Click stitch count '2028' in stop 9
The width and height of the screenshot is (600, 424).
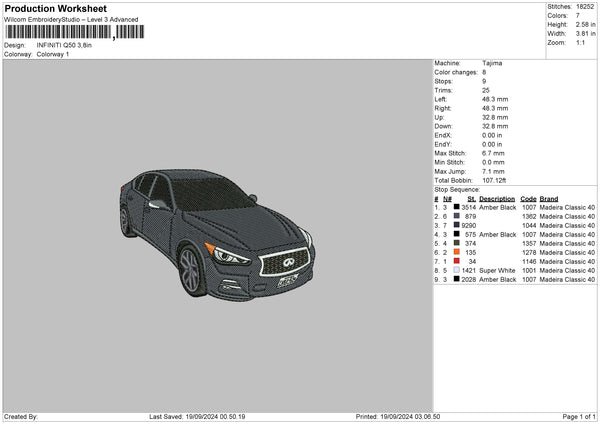pyautogui.click(x=469, y=279)
